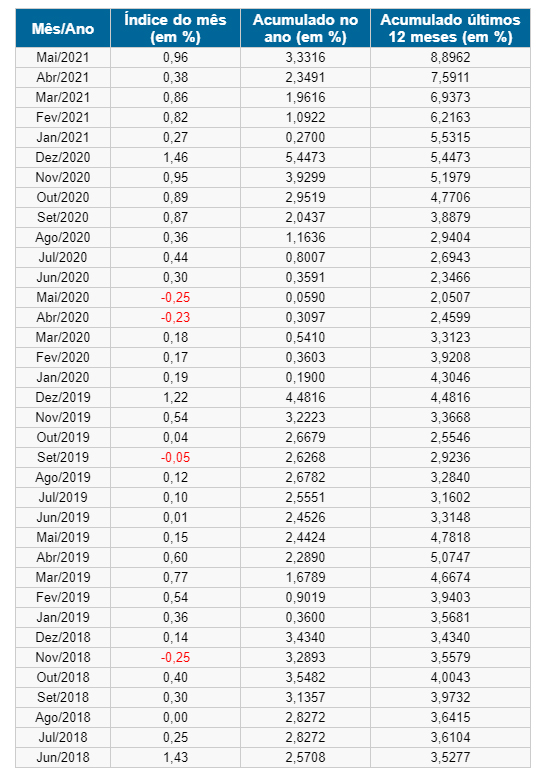
Task: Click the 1,22 index for Dez/2019
Action: pos(175,397)
